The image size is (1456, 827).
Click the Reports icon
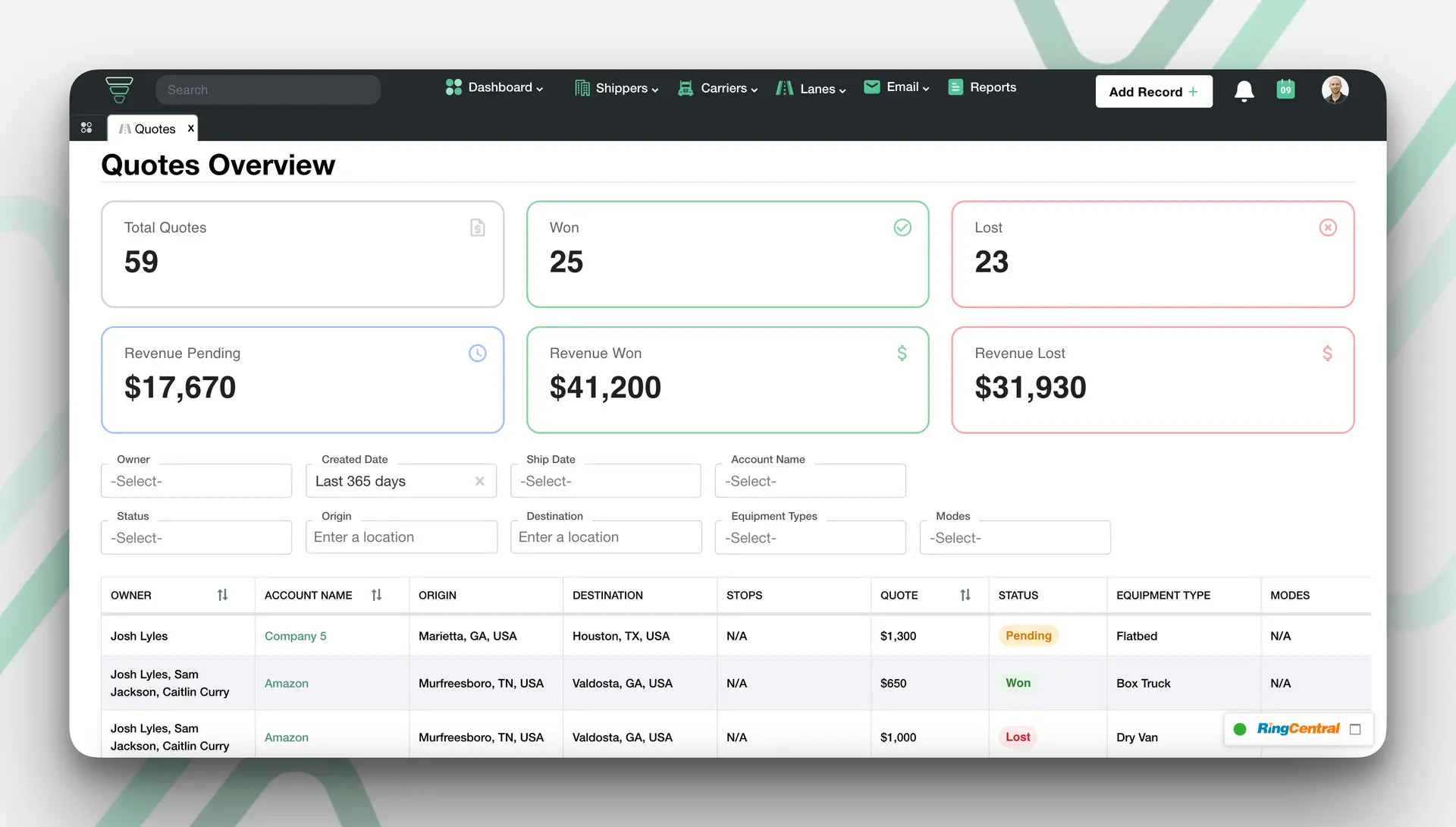tap(955, 86)
